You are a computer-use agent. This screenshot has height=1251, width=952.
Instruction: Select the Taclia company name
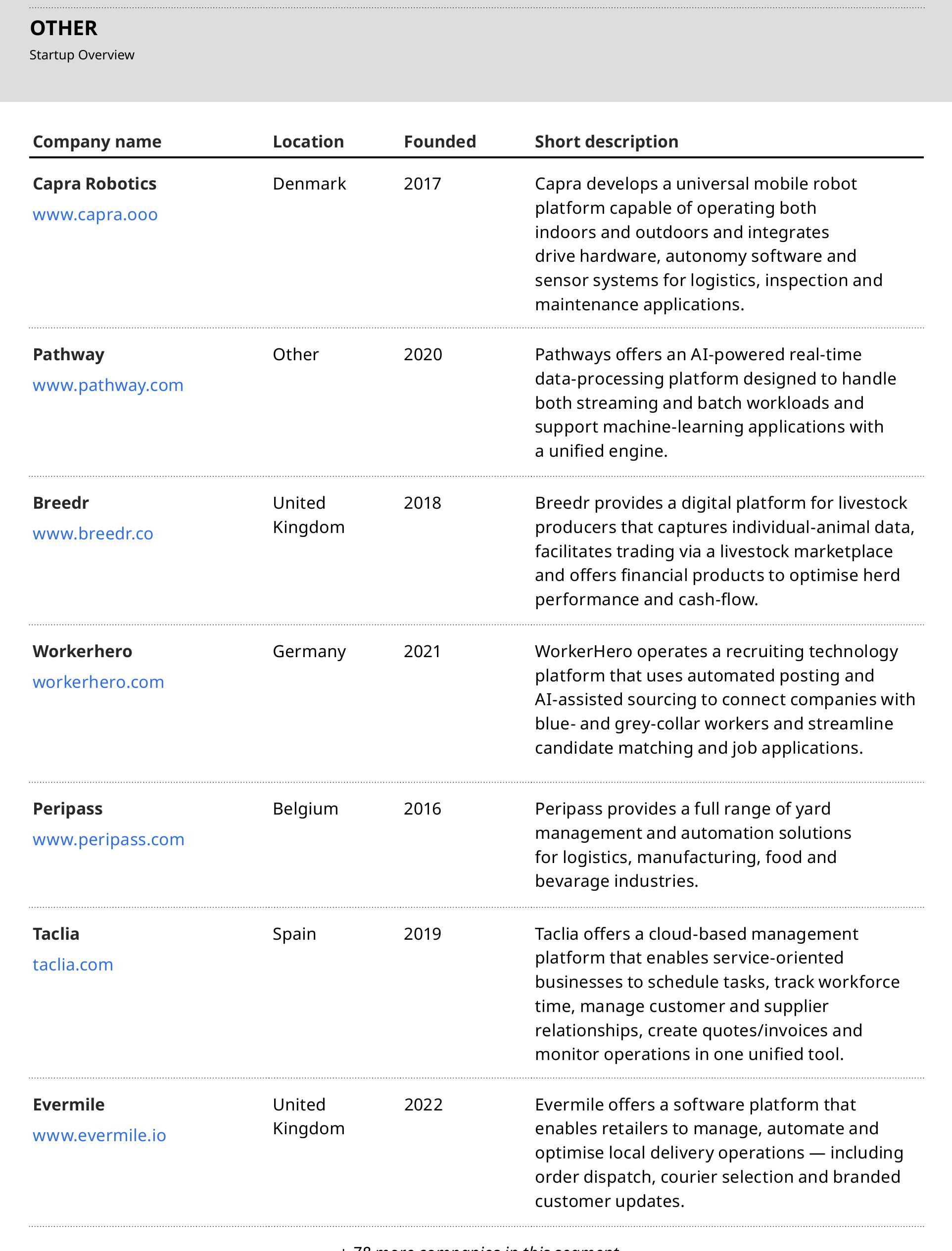coord(56,934)
